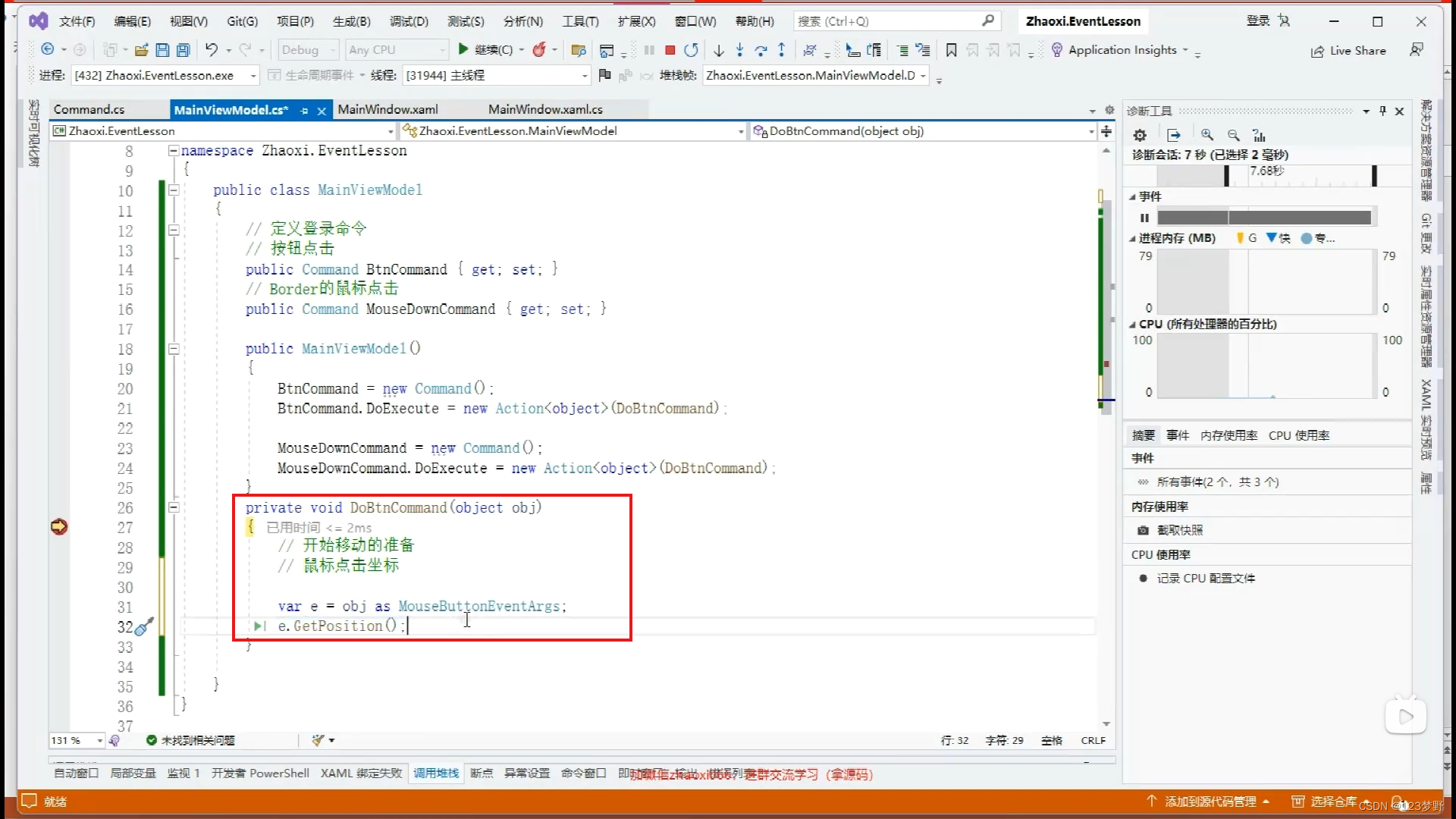Image resolution: width=1456 pixels, height=819 pixels.
Task: Click the green Continue play icon
Action: pyautogui.click(x=463, y=50)
